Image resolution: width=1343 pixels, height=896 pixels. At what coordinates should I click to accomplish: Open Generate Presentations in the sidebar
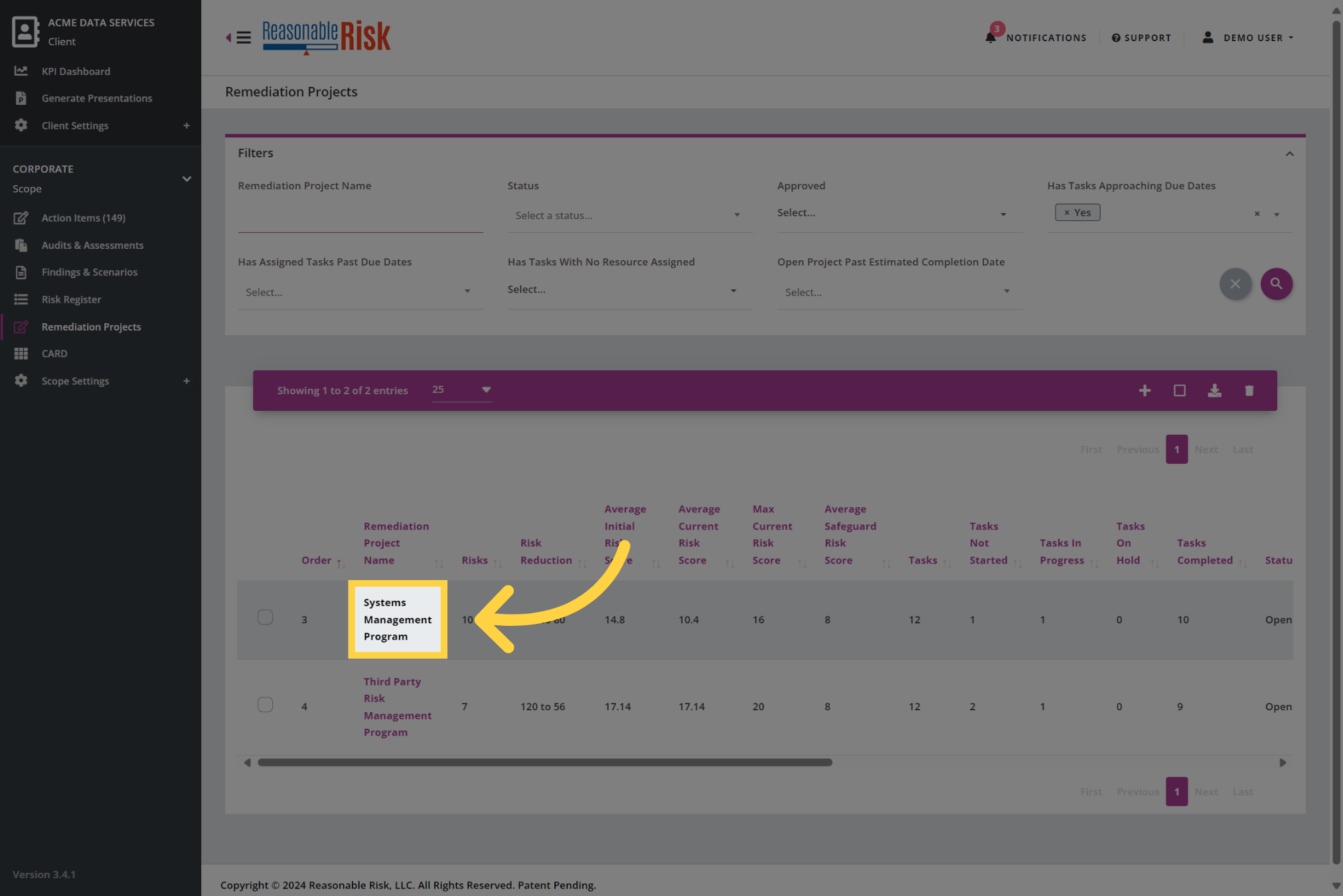(97, 98)
